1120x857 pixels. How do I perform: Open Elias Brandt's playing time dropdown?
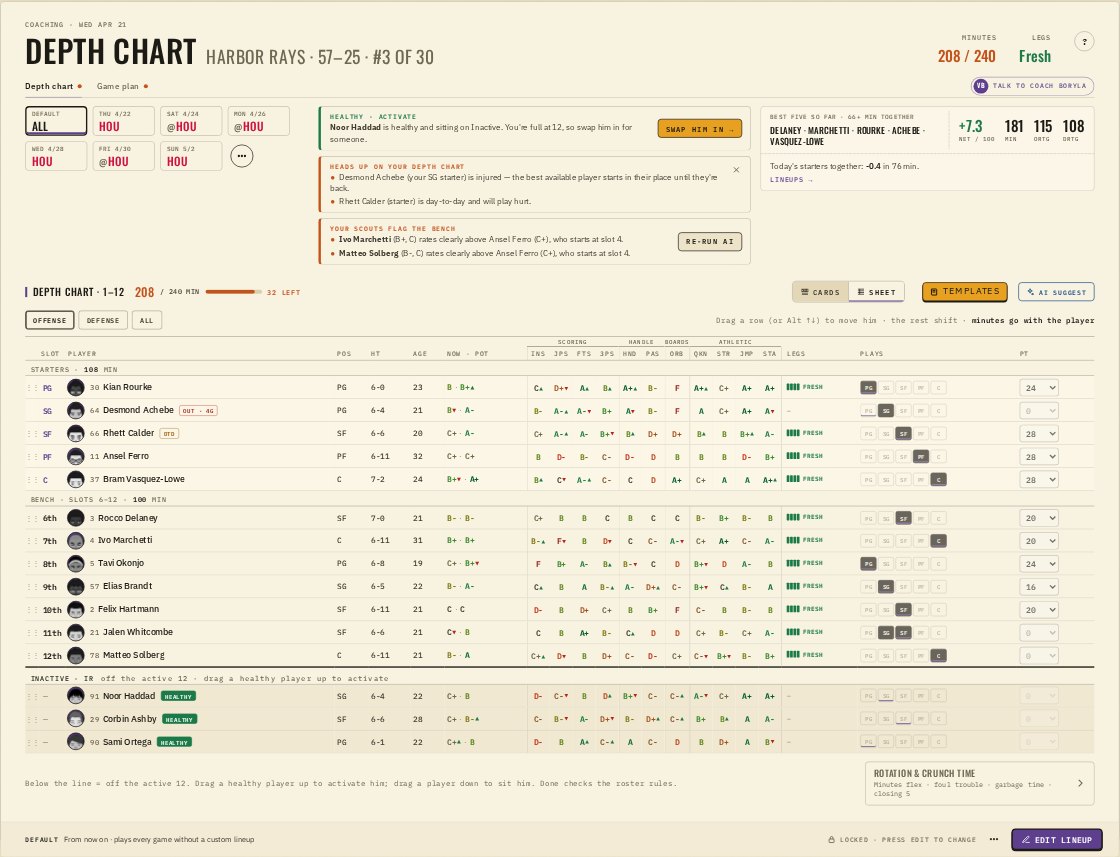pyautogui.click(x=1039, y=586)
